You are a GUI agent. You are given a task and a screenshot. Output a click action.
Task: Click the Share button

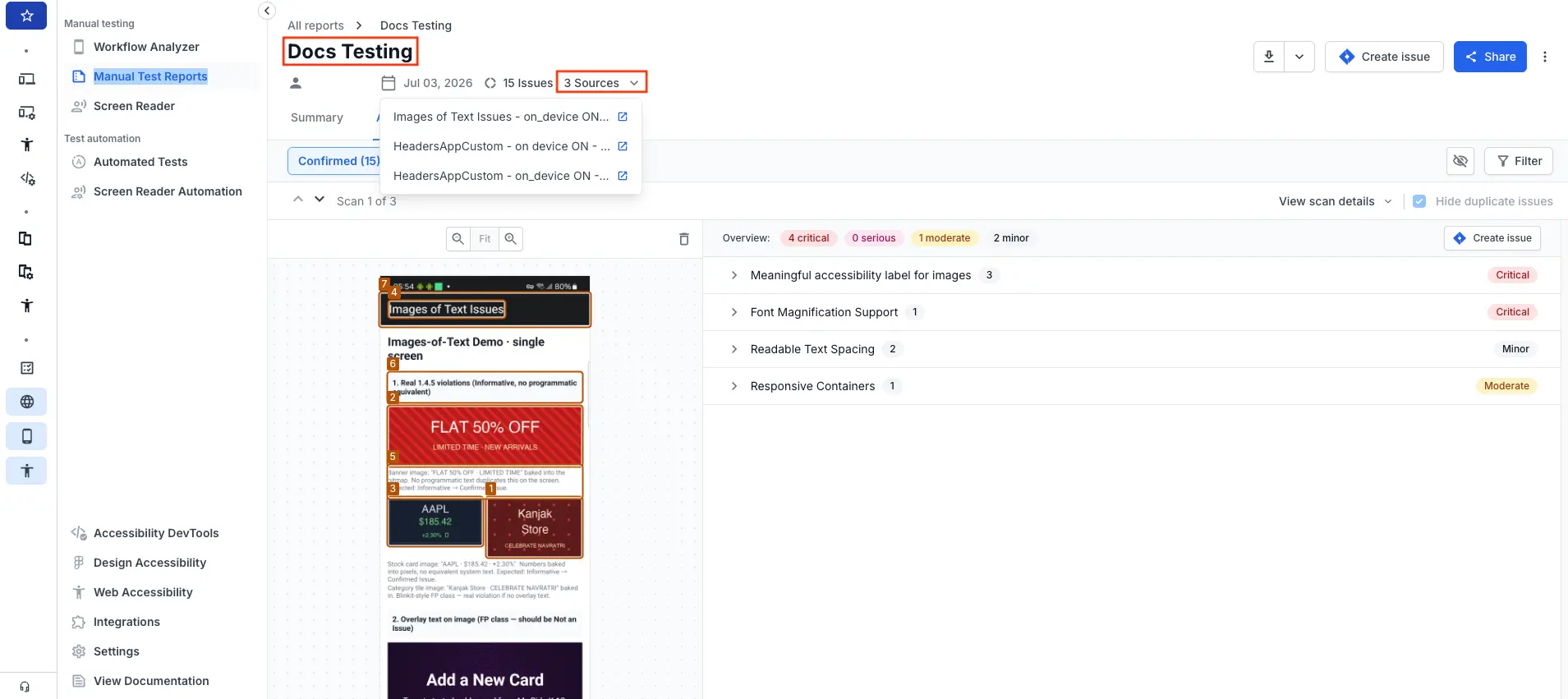(x=1490, y=57)
